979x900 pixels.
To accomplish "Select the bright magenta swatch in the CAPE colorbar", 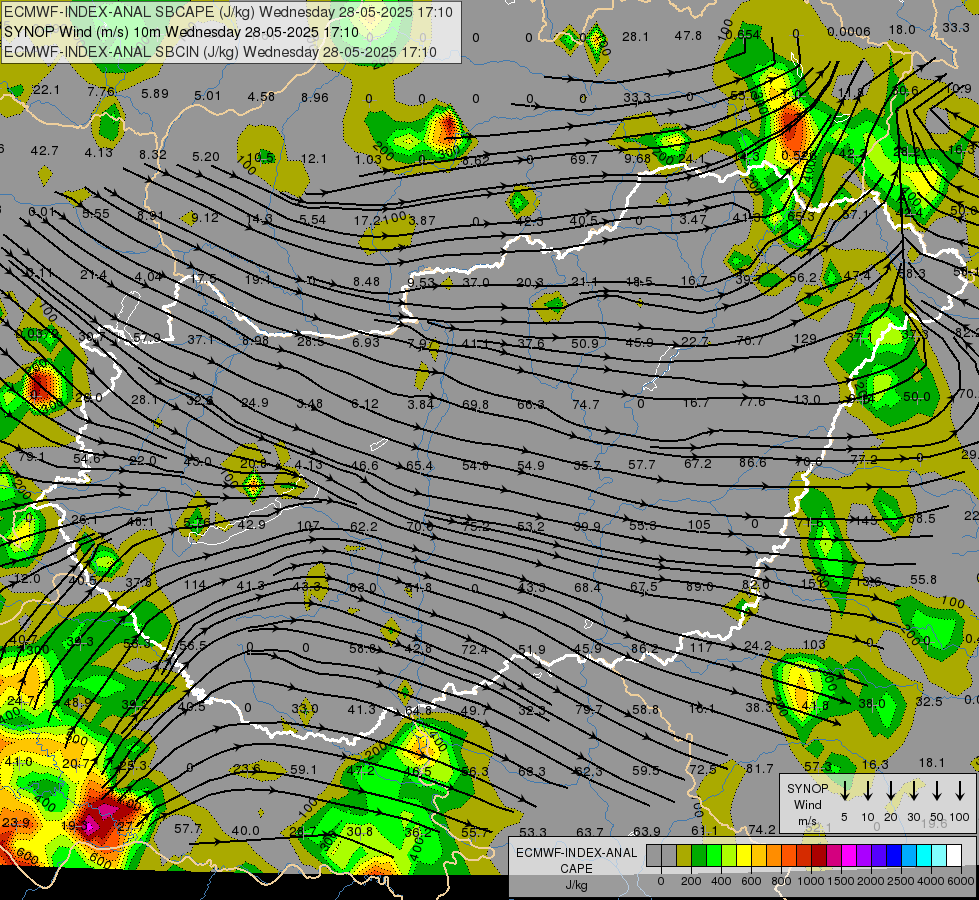I will (849, 855).
